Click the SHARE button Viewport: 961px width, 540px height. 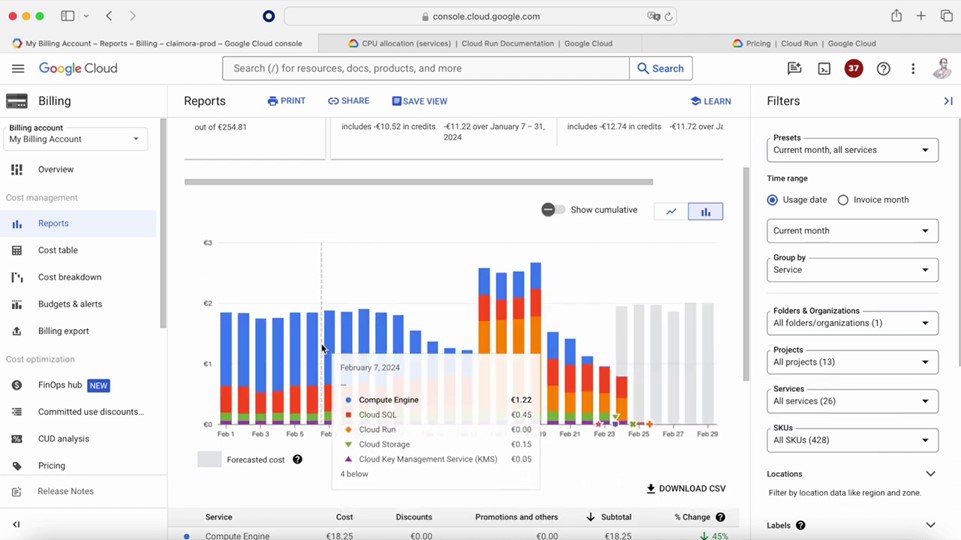(x=348, y=101)
